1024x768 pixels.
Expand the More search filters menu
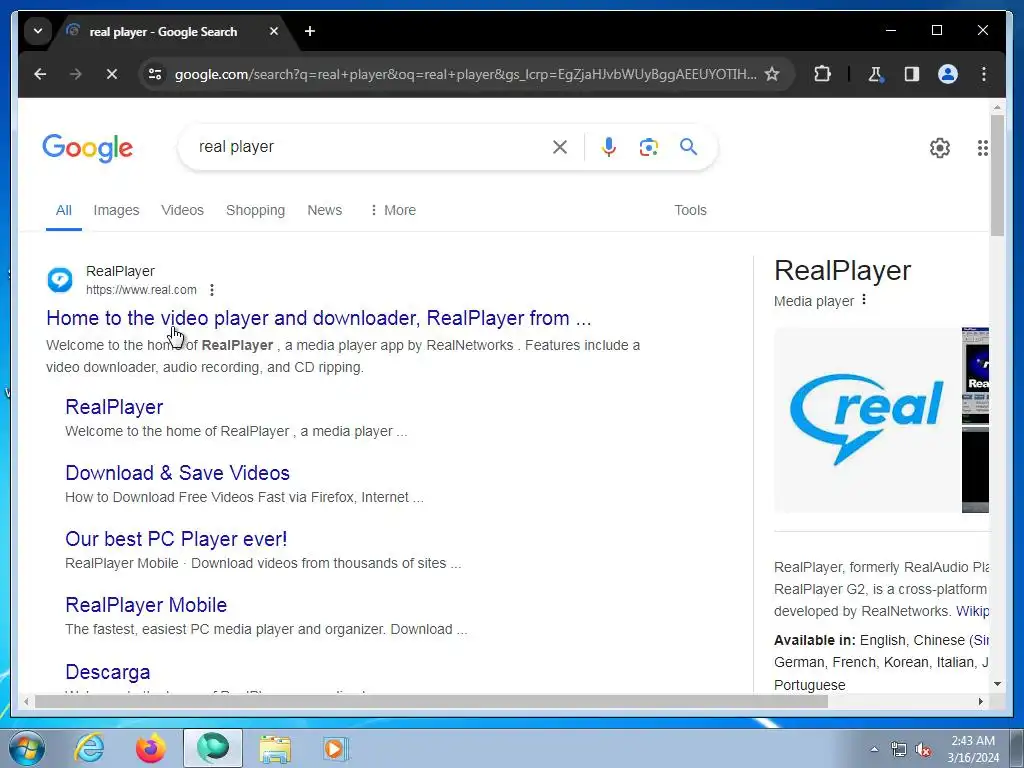click(392, 210)
